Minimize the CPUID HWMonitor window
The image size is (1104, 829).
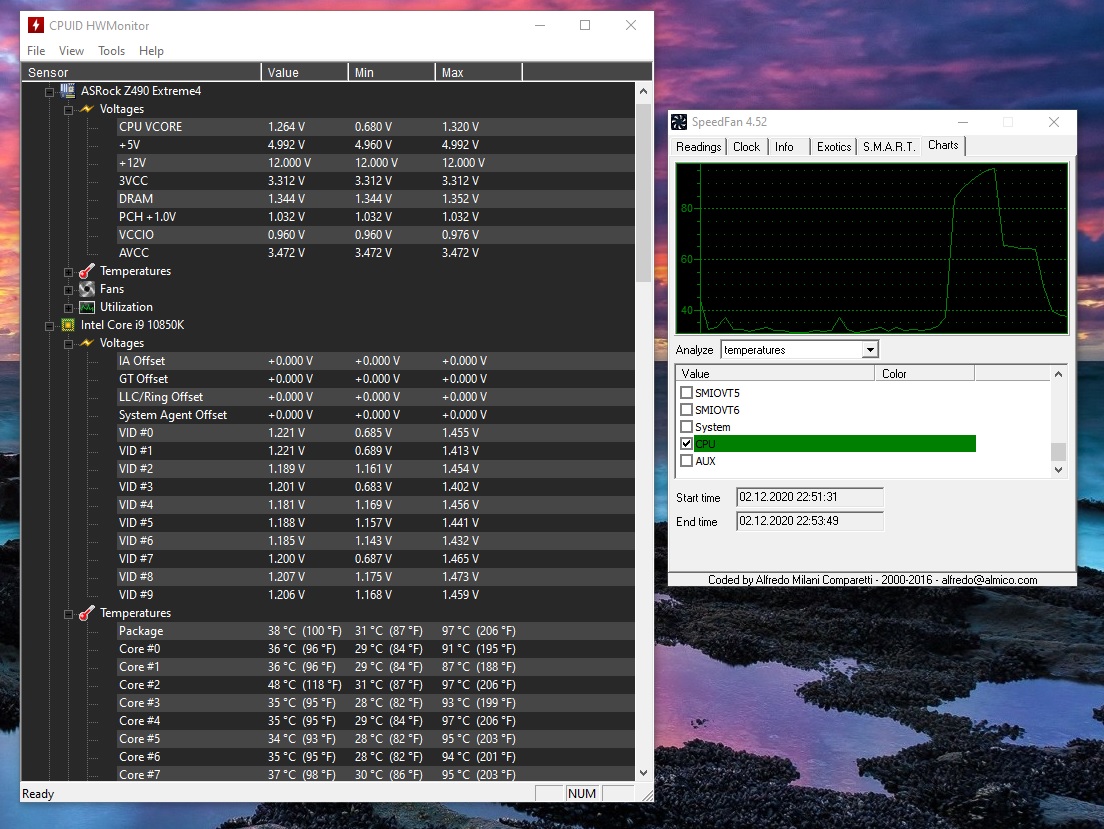540,25
